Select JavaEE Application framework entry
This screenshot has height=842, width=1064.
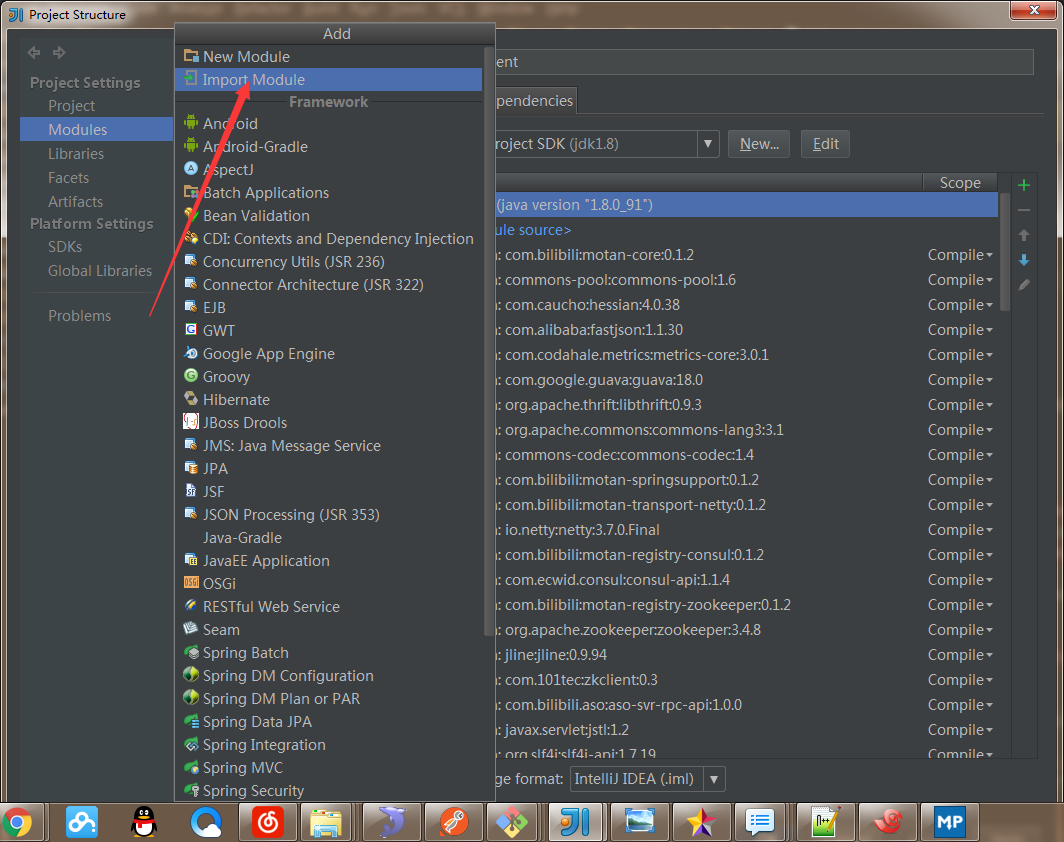(329, 560)
